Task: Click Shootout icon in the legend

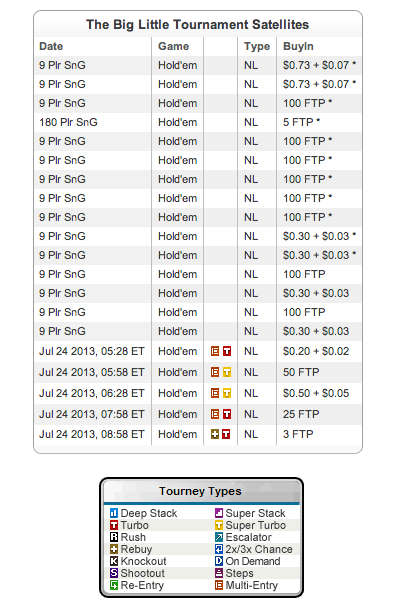Action: tap(114, 573)
